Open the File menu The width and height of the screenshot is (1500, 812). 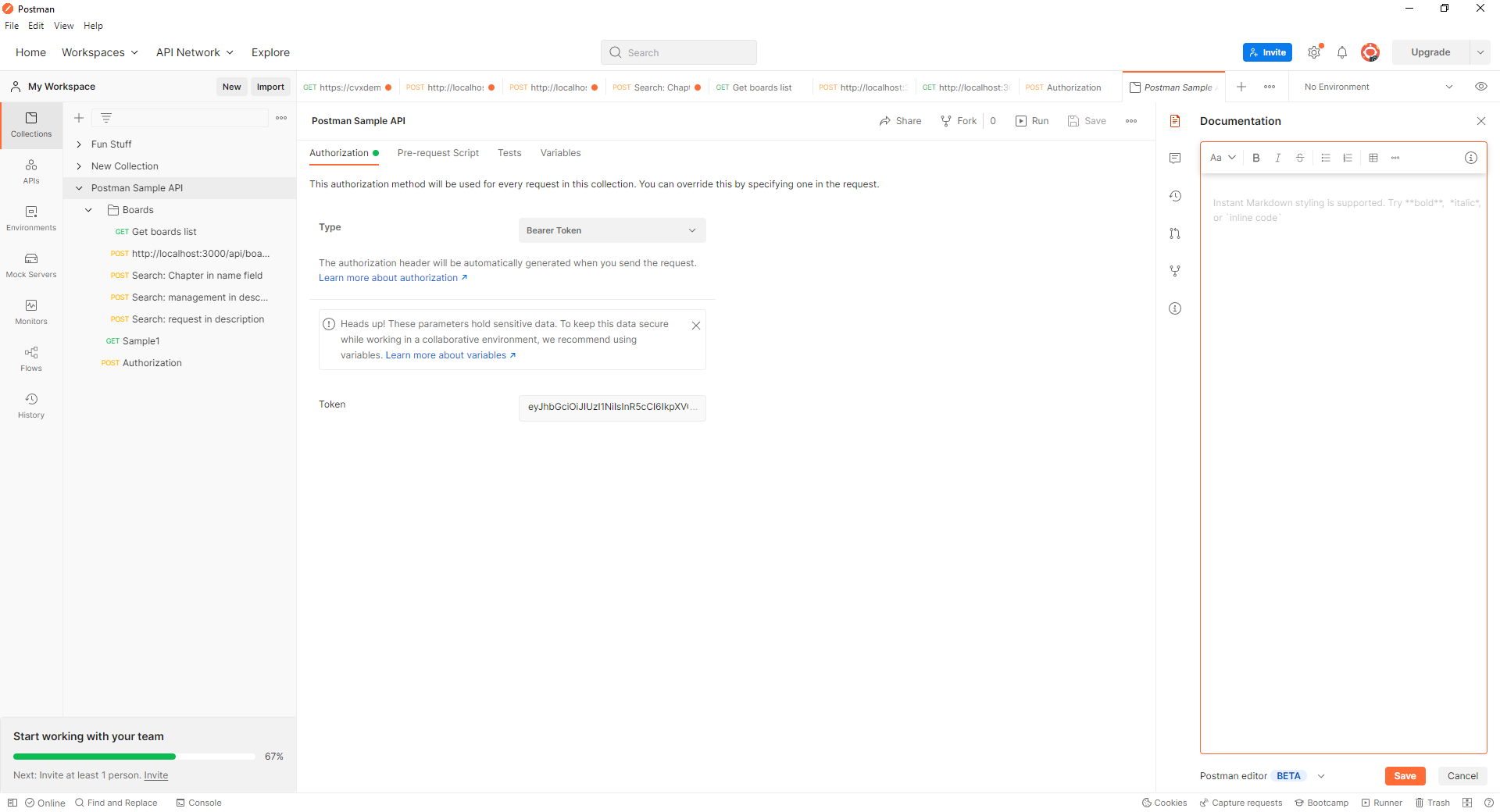pos(12,26)
